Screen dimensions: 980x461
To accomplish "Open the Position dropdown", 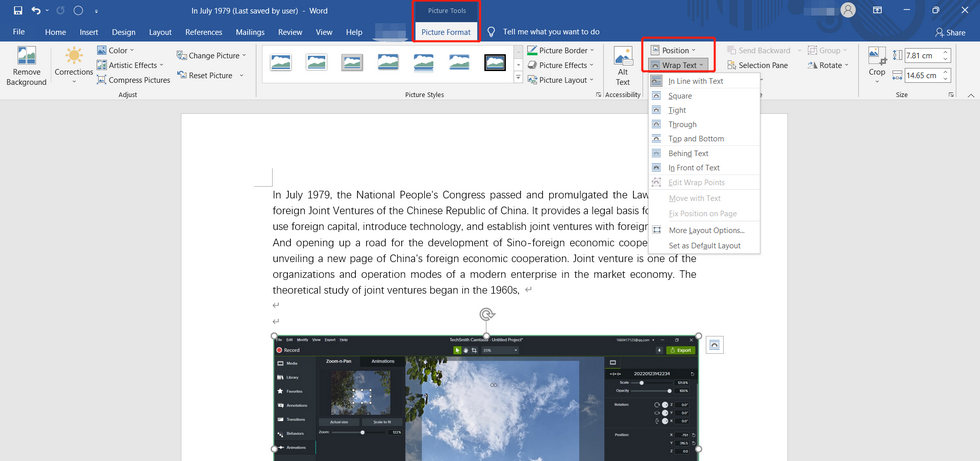I will [x=679, y=50].
